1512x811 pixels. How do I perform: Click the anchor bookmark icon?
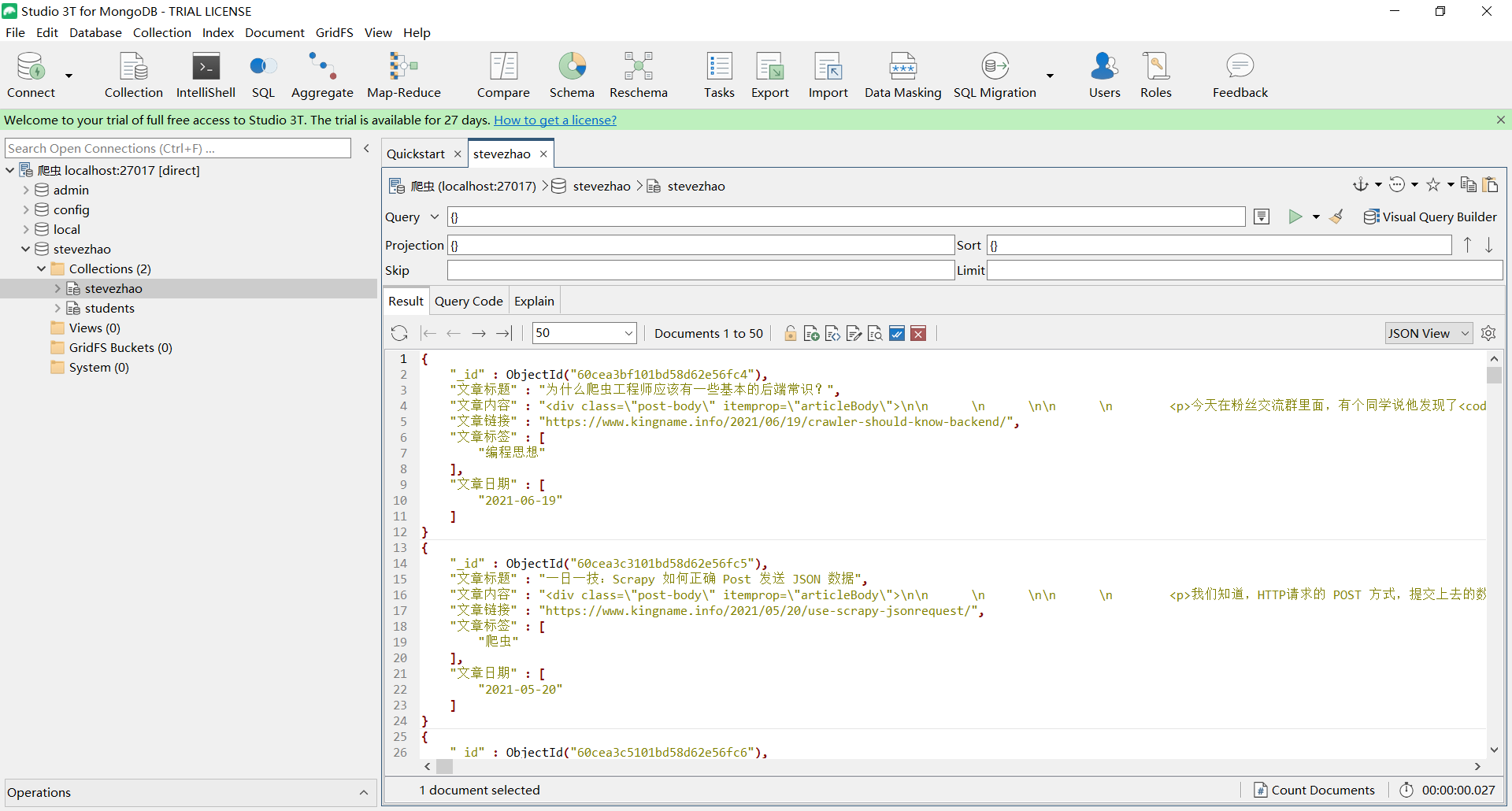click(1360, 184)
